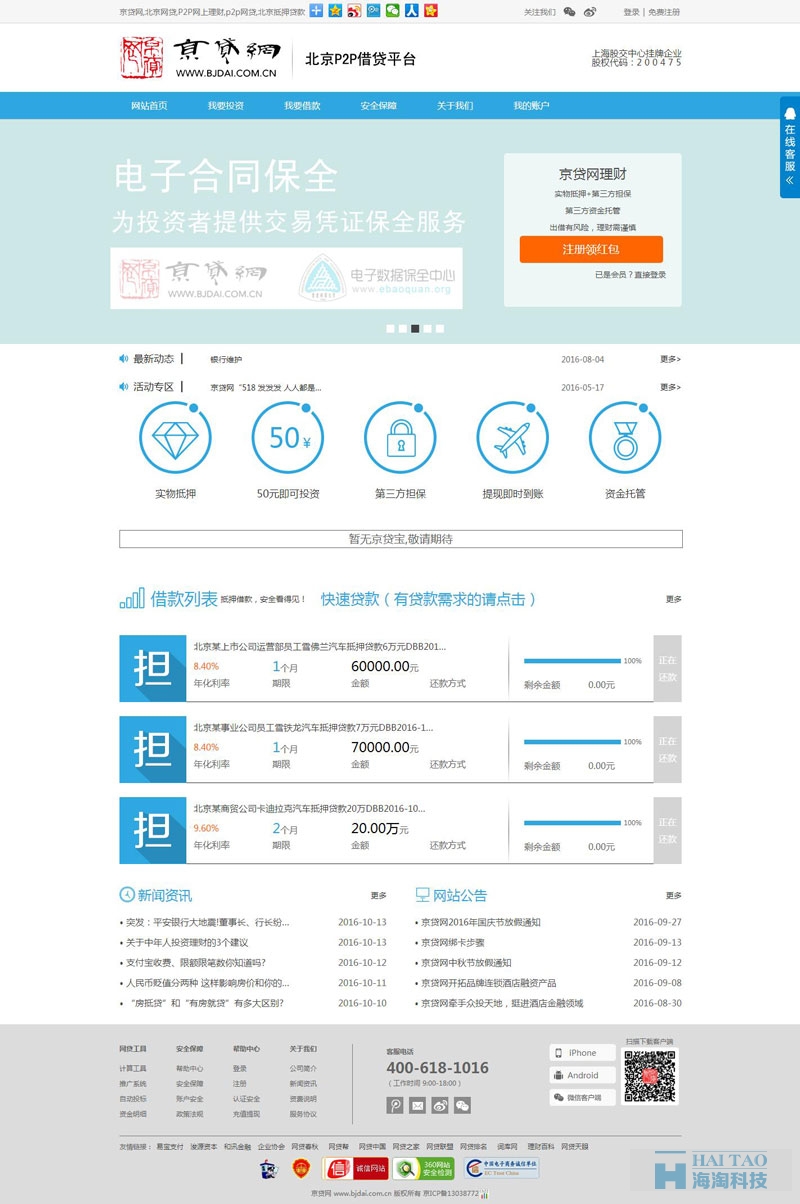Open the news item 突发：平安银行大地震
The height and width of the screenshot is (1204, 800).
pyautogui.click(x=207, y=922)
